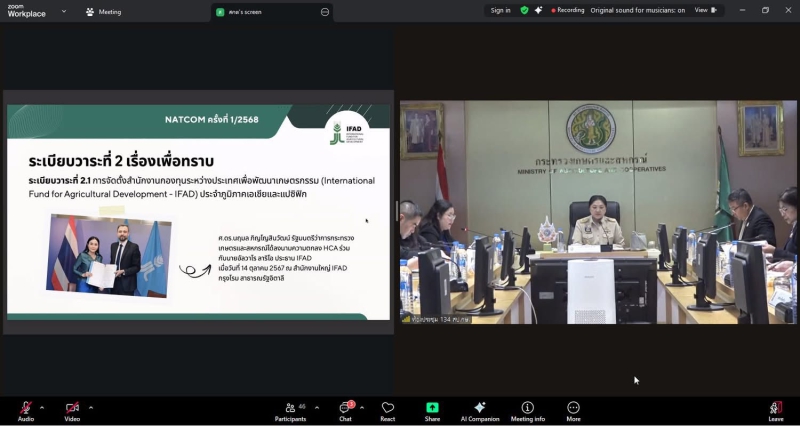Open the shared screen options ellipsis
This screenshot has width=800, height=426.
325,12
